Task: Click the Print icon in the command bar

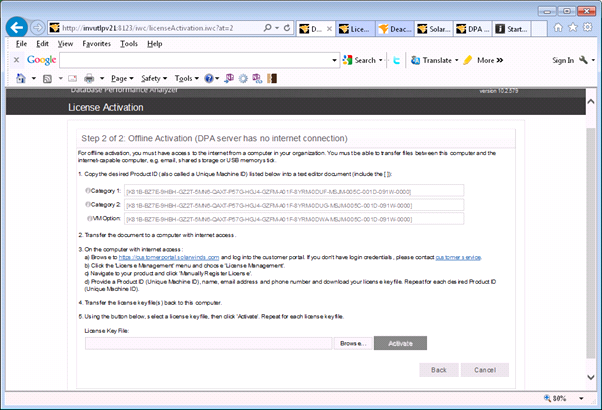Action: [x=89, y=79]
